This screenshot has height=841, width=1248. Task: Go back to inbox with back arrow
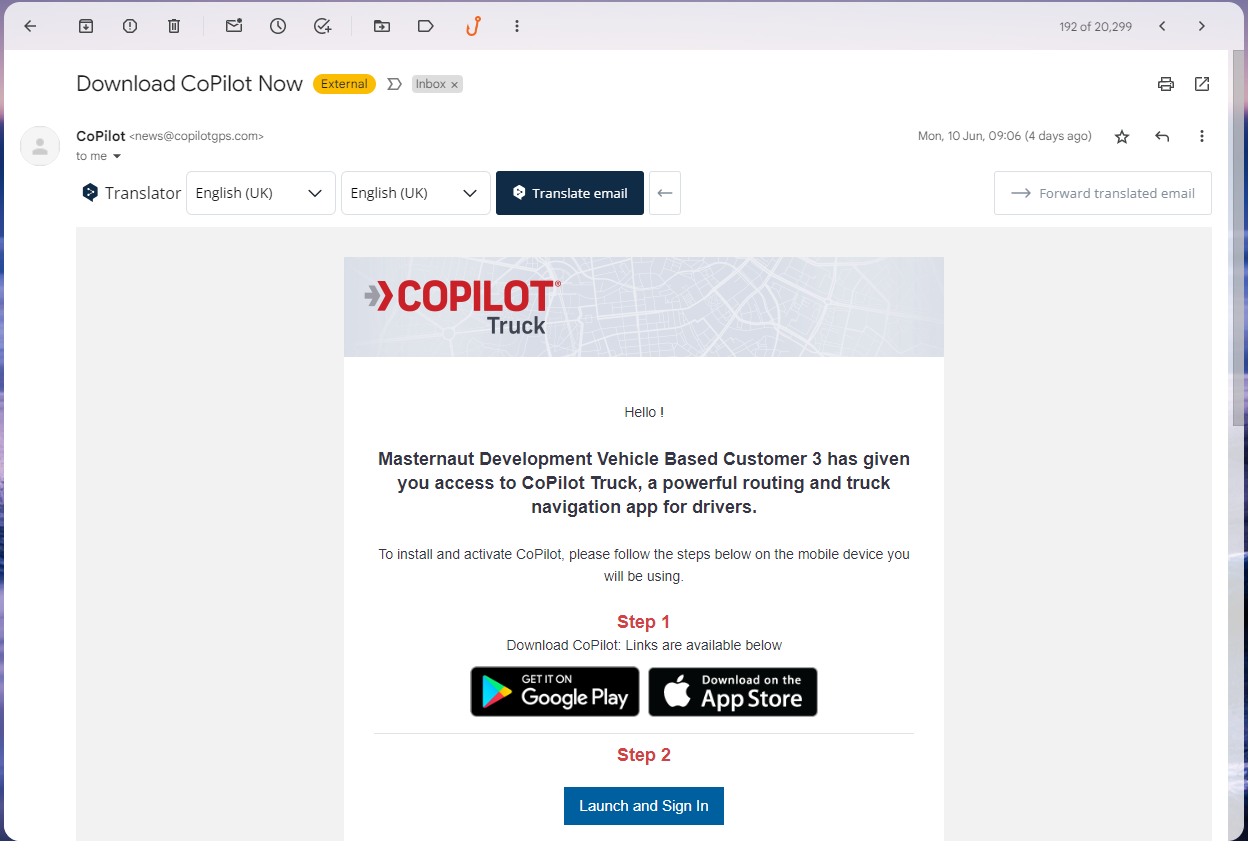coord(30,26)
